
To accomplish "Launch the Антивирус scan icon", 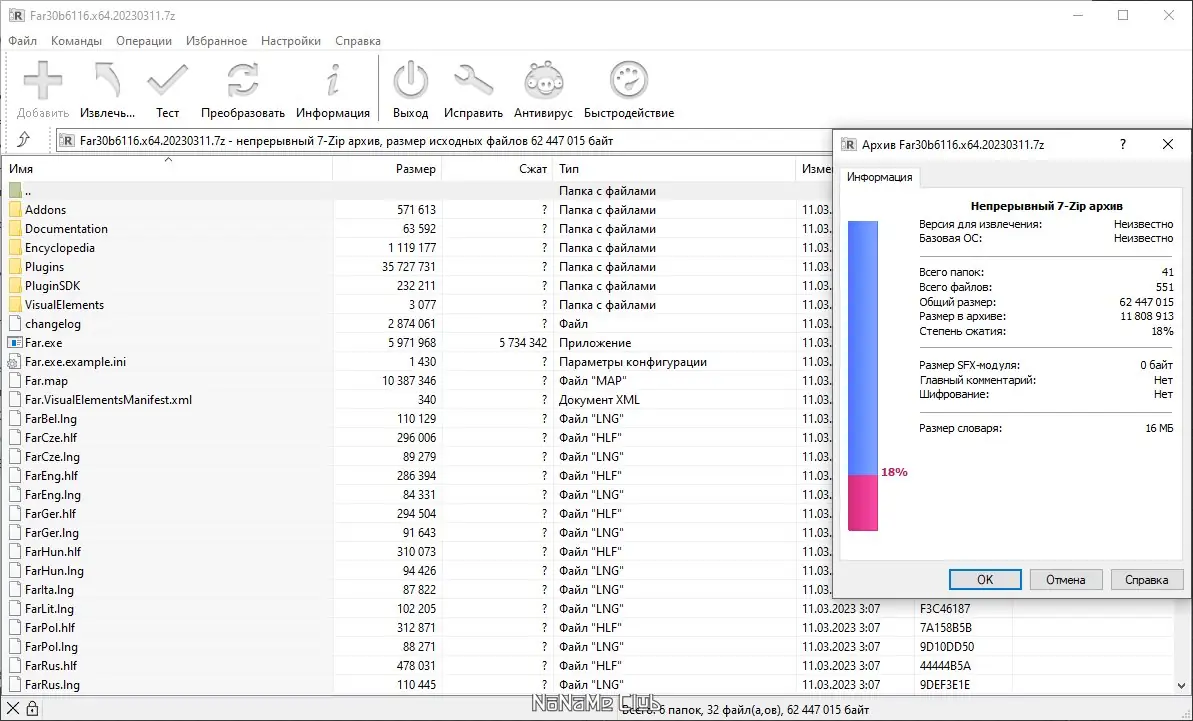I will (541, 80).
